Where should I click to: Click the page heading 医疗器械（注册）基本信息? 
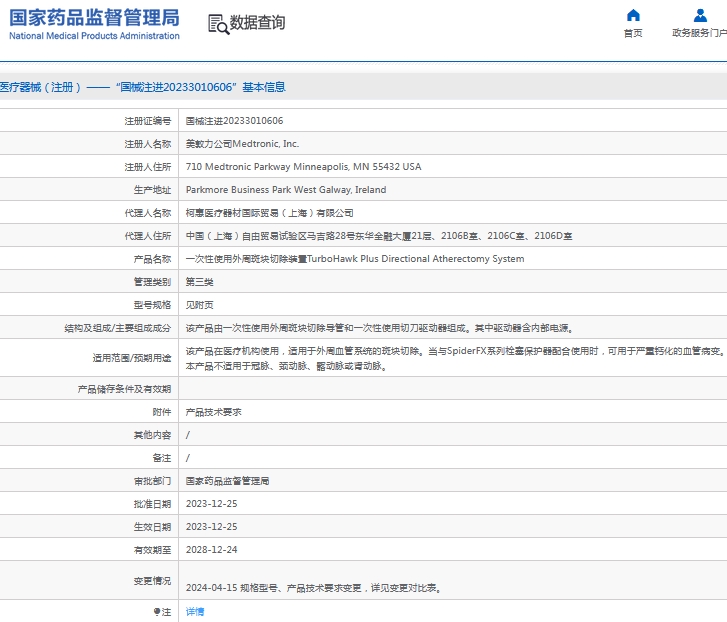pos(143,87)
